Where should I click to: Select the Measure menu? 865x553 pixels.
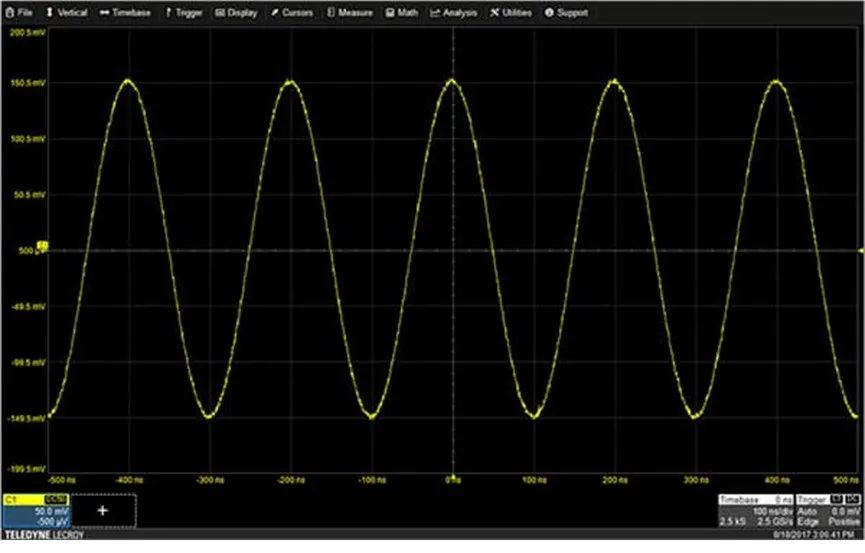pyautogui.click(x=350, y=13)
